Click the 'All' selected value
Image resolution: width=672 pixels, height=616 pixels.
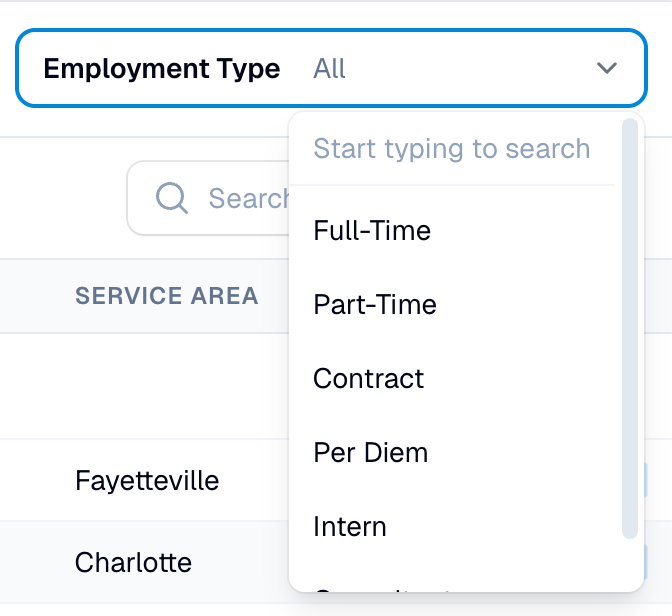click(329, 69)
